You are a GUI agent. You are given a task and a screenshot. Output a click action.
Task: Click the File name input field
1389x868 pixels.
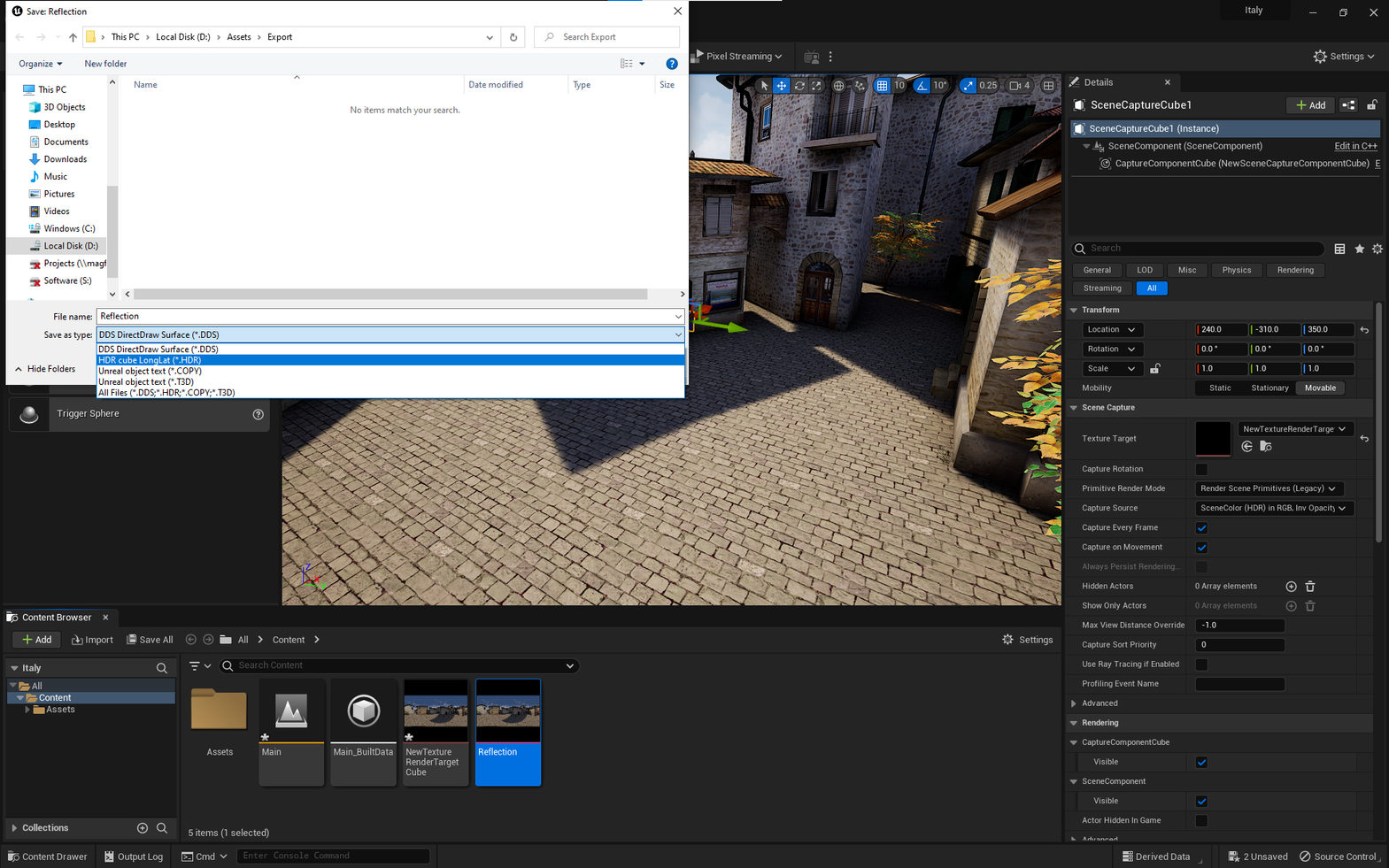[x=385, y=317]
